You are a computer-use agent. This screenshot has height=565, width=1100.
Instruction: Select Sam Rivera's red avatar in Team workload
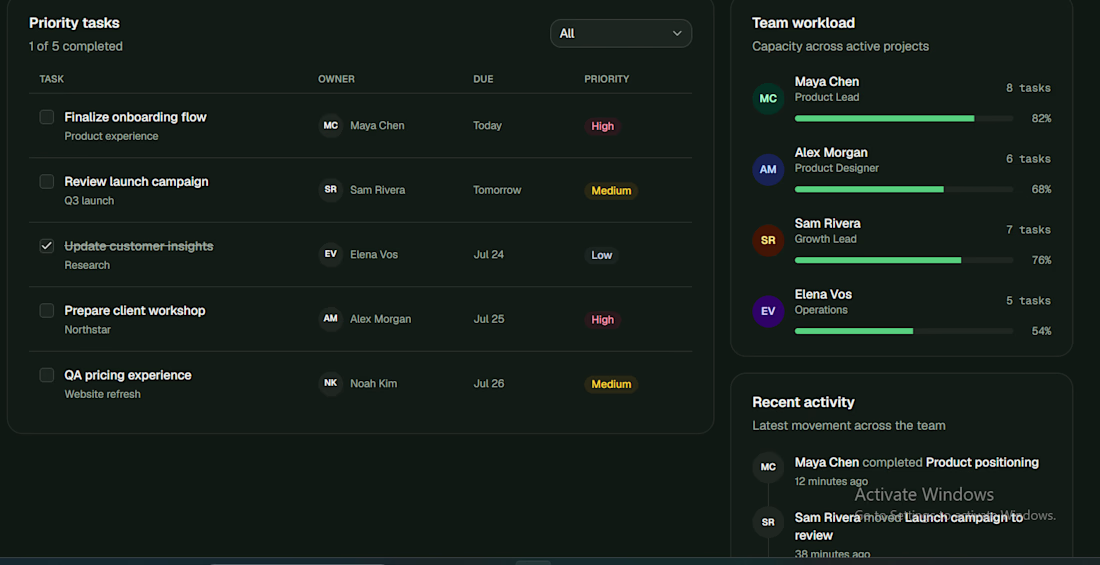pyautogui.click(x=768, y=241)
